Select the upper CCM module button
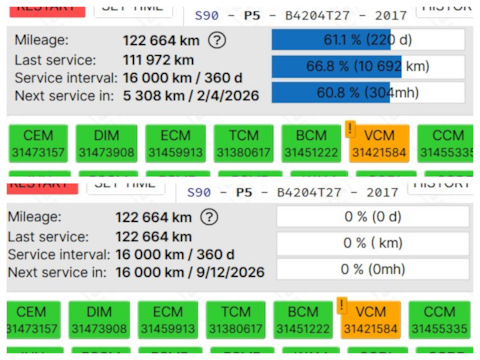480x360 pixels. 445,144
